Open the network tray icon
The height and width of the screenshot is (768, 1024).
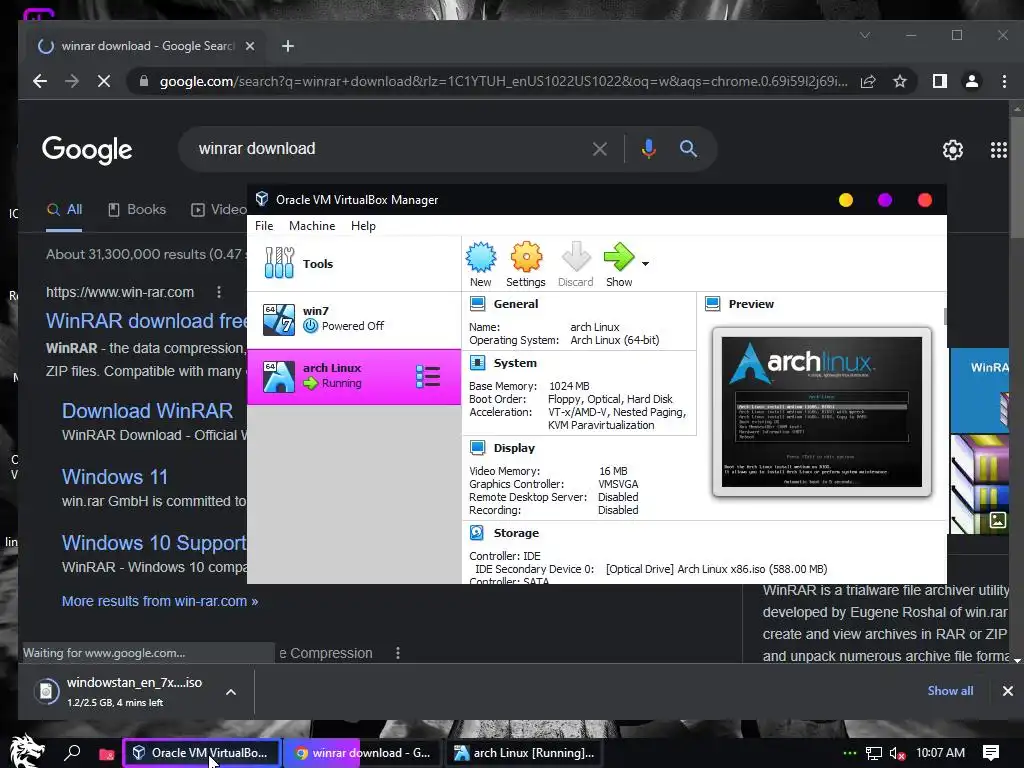[x=874, y=754]
